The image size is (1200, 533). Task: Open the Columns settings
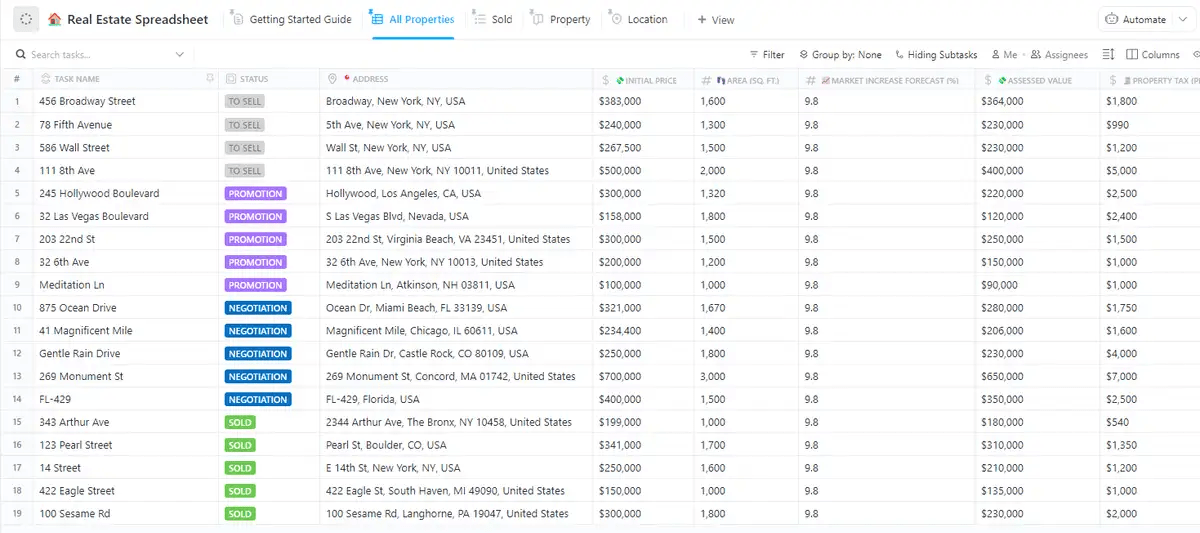tap(1153, 55)
